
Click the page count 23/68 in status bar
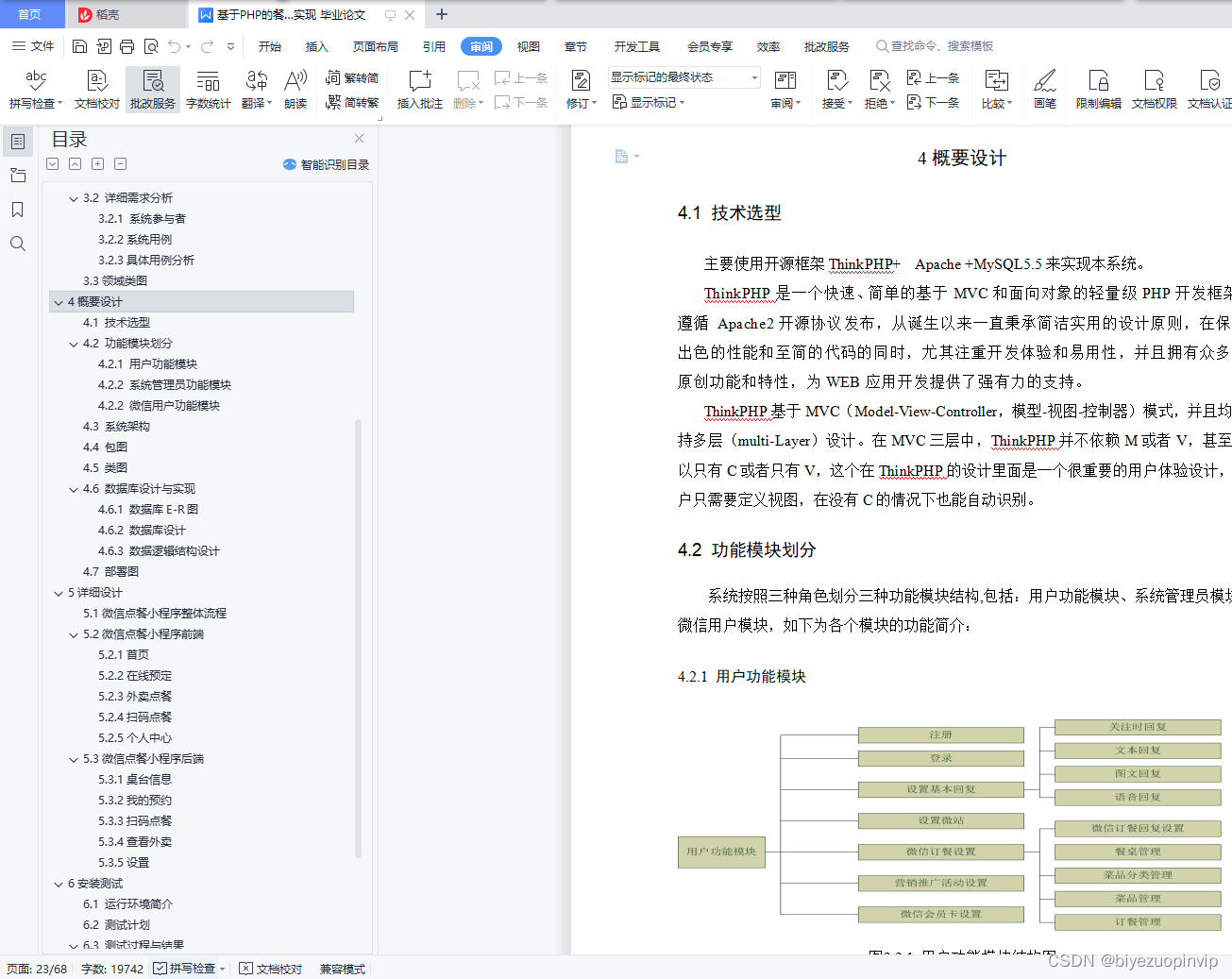[x=37, y=969]
